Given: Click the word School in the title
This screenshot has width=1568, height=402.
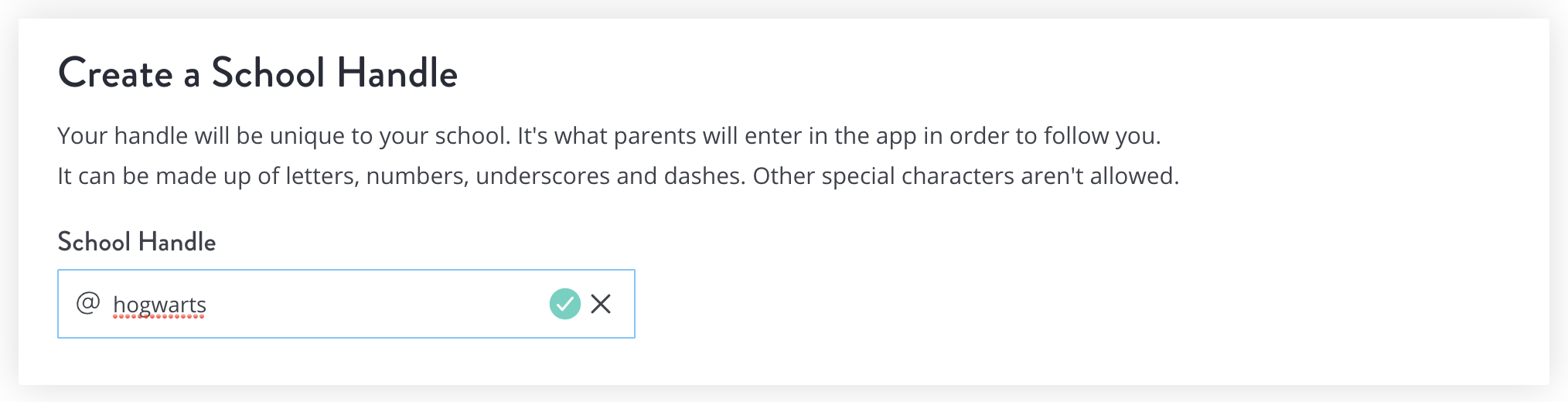Looking at the screenshot, I should pyautogui.click(x=268, y=73).
